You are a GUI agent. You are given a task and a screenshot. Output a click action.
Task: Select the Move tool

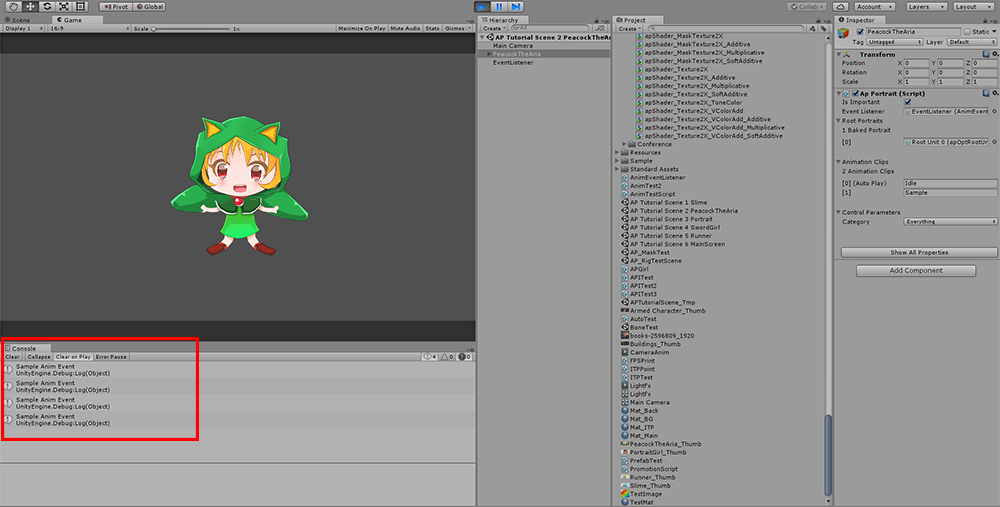[x=30, y=6]
